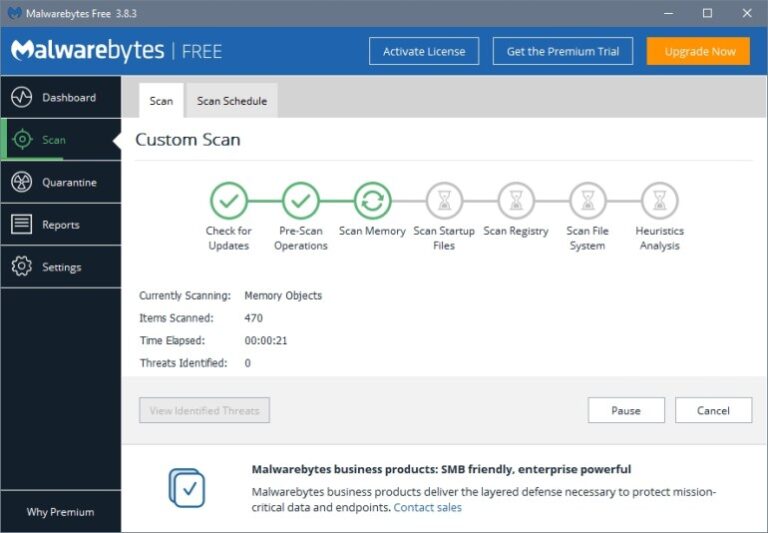Select the Scan tab
This screenshot has width=768, height=533.
click(x=161, y=101)
